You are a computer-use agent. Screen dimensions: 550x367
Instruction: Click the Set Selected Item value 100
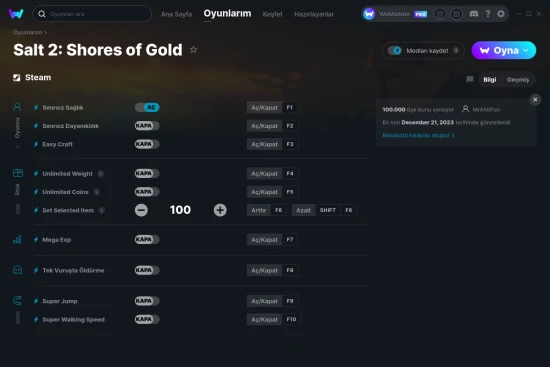click(x=180, y=210)
